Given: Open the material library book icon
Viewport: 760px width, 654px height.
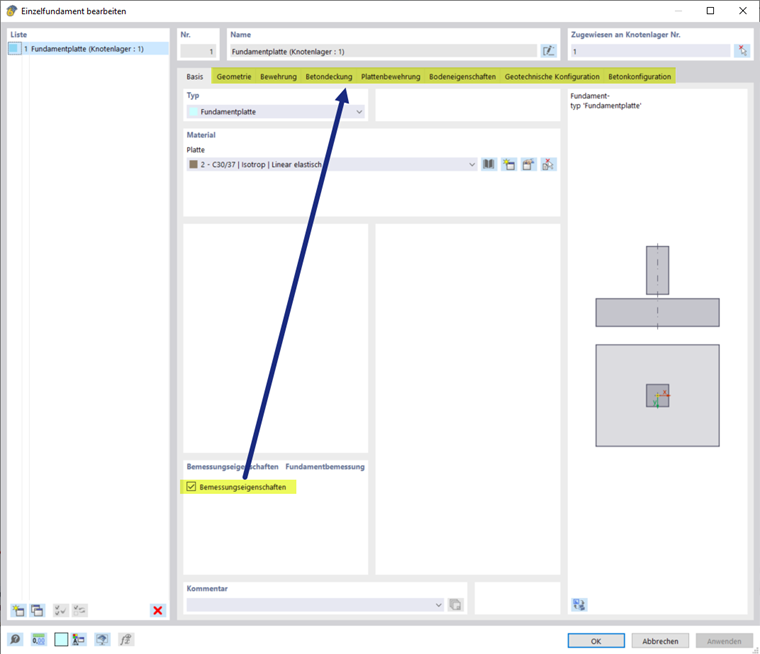Looking at the screenshot, I should coord(489,164).
